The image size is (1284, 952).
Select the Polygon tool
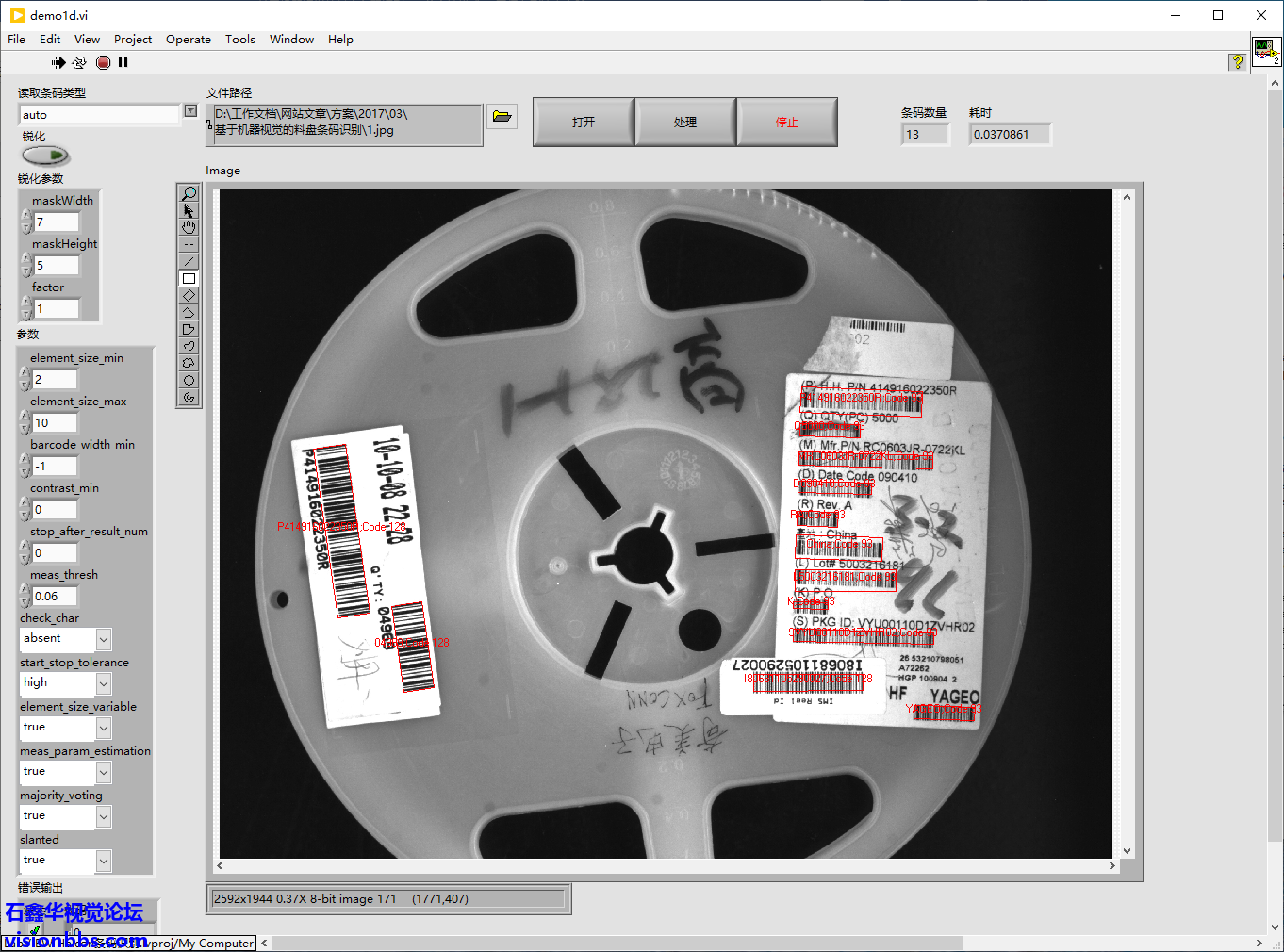pyautogui.click(x=189, y=329)
